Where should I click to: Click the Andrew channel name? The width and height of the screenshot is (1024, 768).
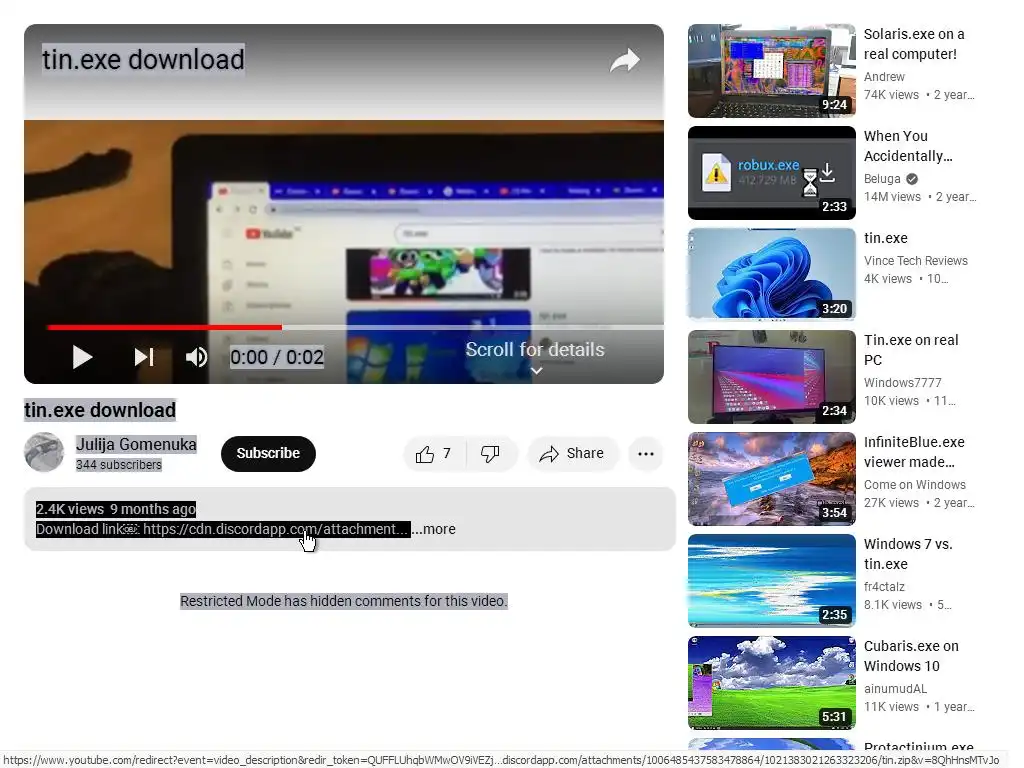pyautogui.click(x=884, y=76)
